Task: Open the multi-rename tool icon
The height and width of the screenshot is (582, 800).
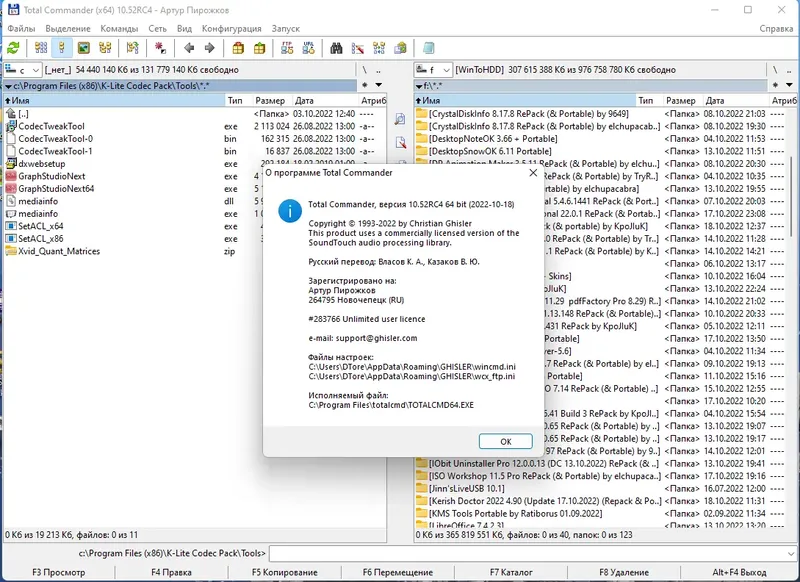Action: pyautogui.click(x=358, y=48)
